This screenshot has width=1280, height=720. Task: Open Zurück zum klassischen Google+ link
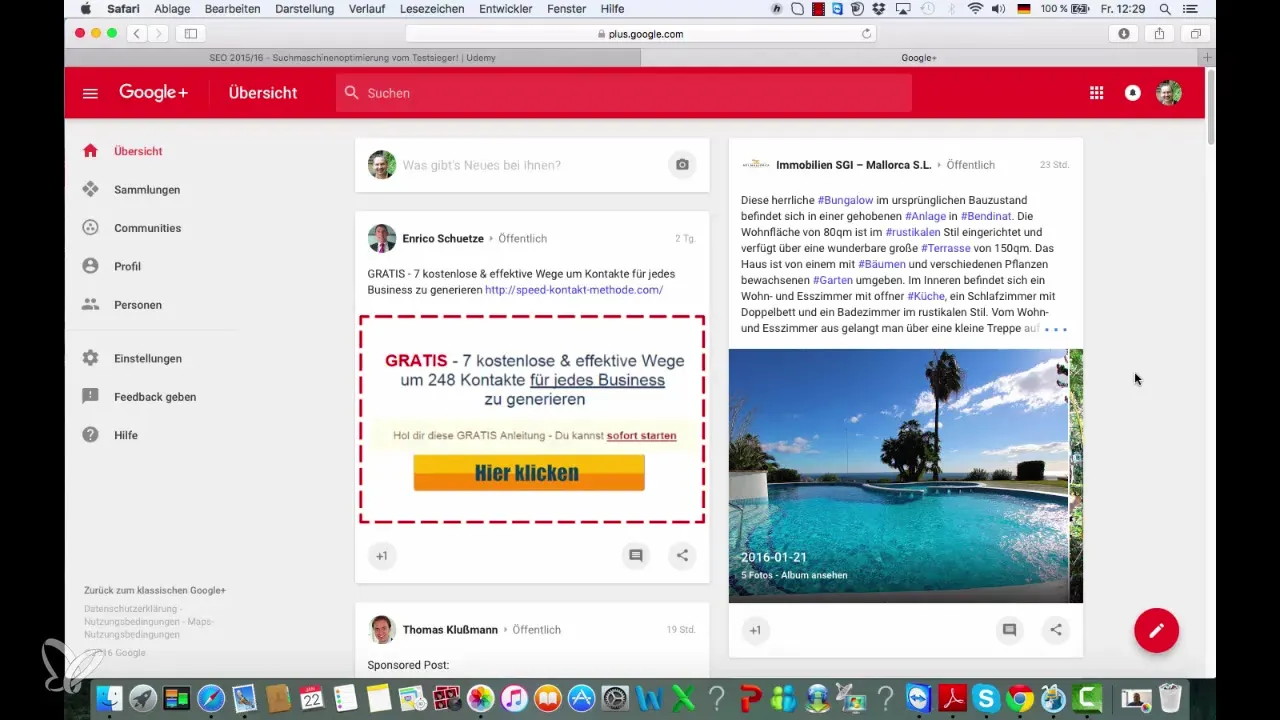(x=155, y=590)
